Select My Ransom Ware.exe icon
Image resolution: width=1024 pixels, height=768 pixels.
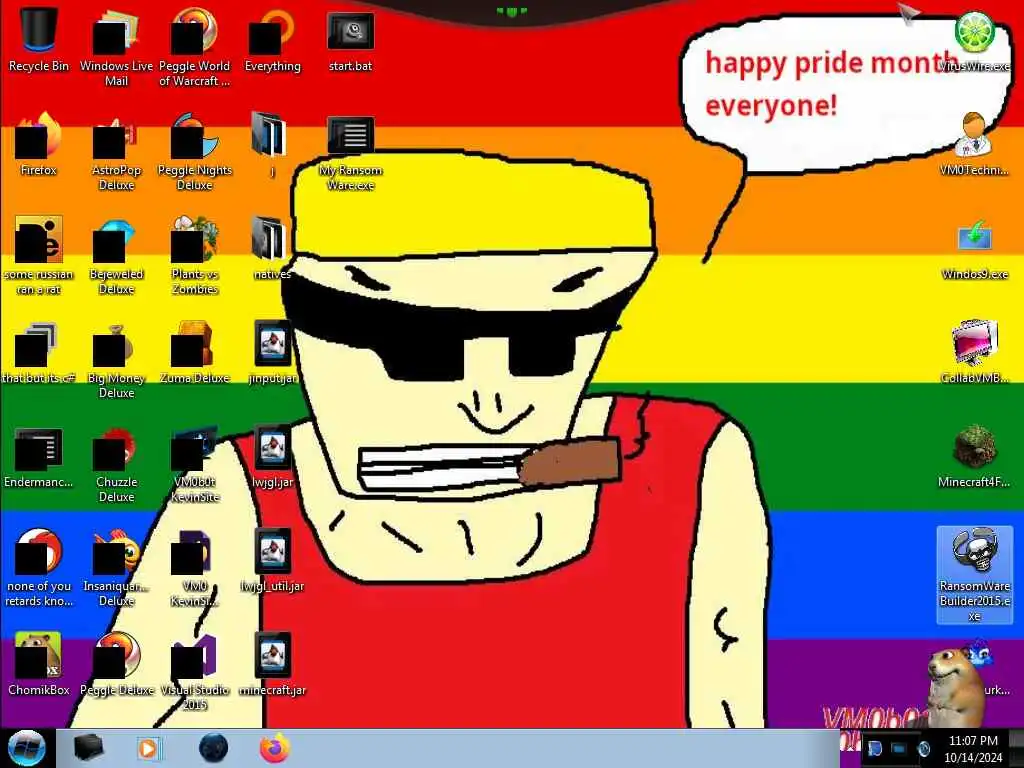[x=351, y=155]
